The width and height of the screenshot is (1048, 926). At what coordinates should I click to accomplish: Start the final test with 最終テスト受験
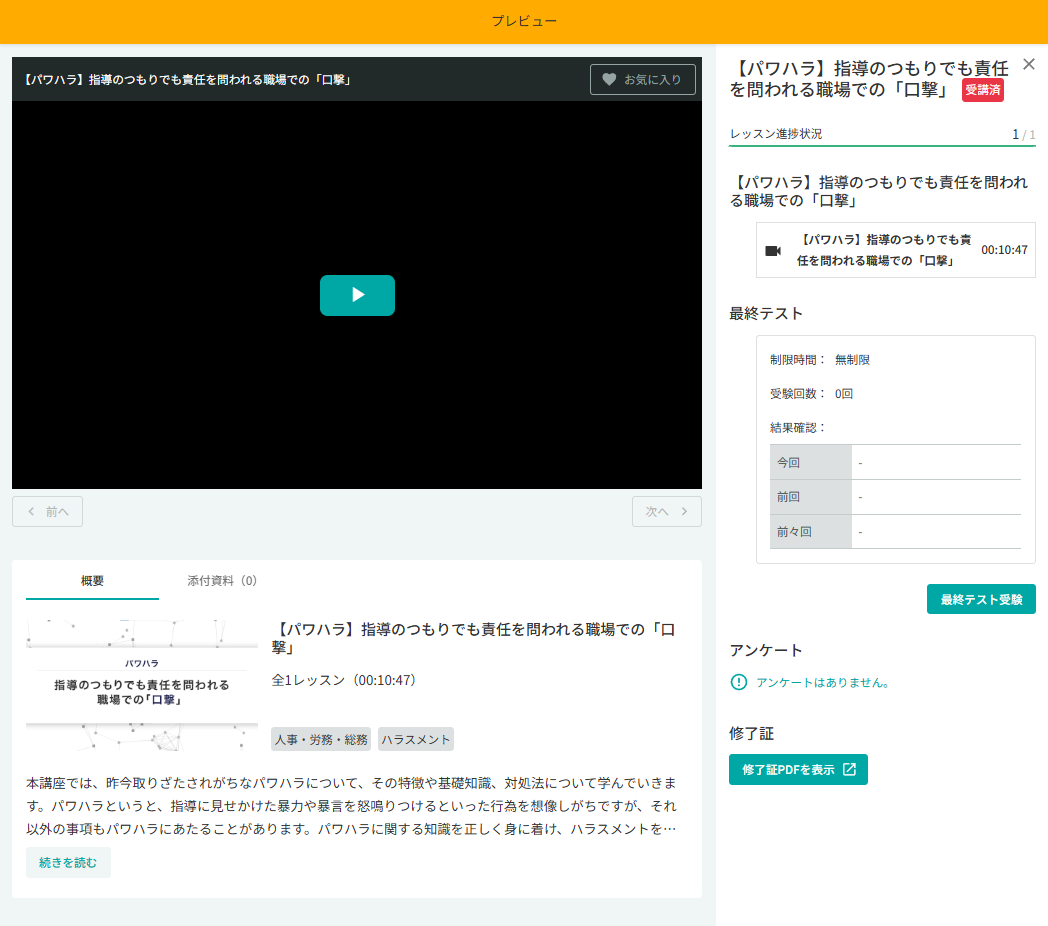coord(981,599)
